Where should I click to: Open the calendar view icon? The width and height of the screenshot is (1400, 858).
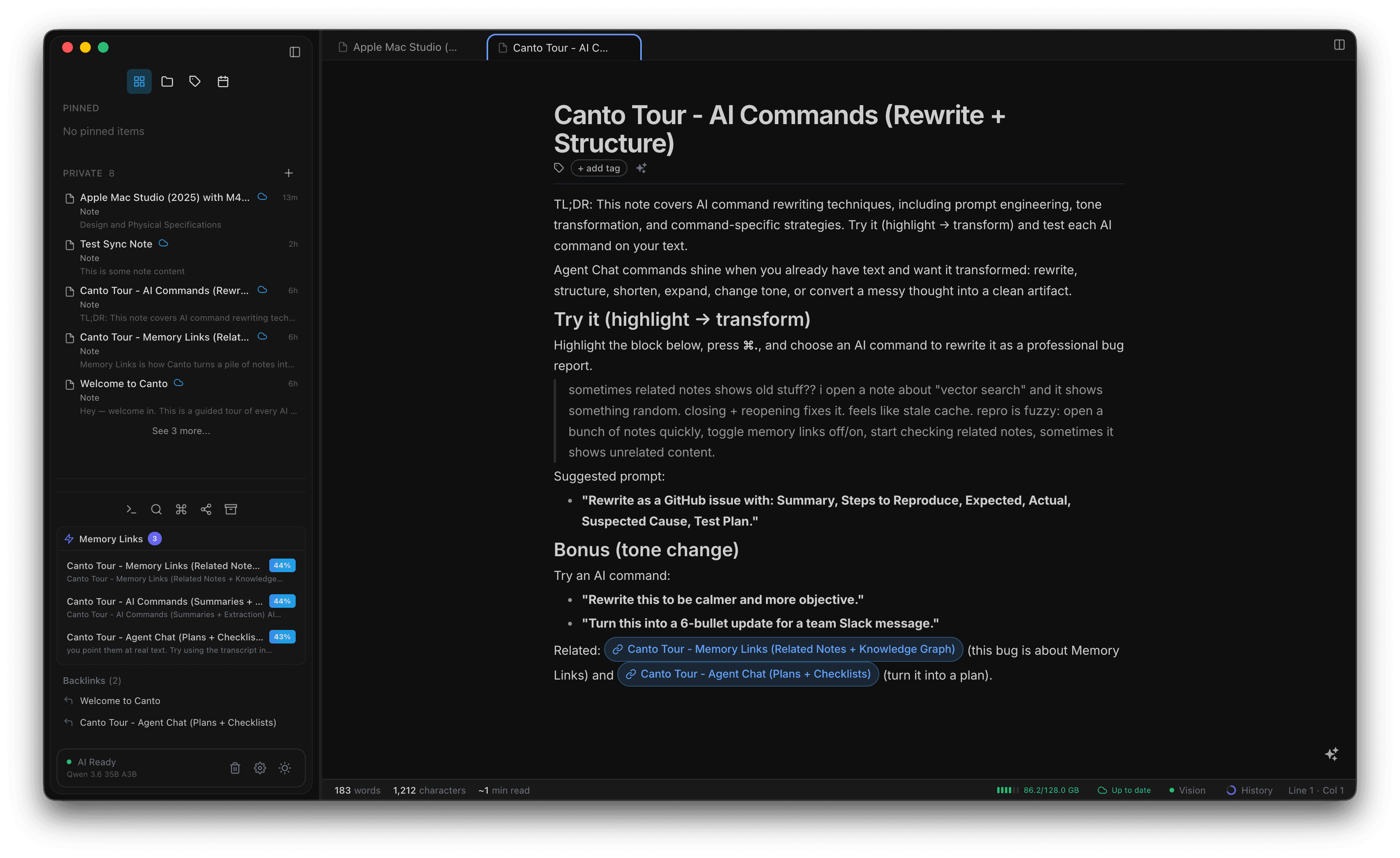(223, 81)
